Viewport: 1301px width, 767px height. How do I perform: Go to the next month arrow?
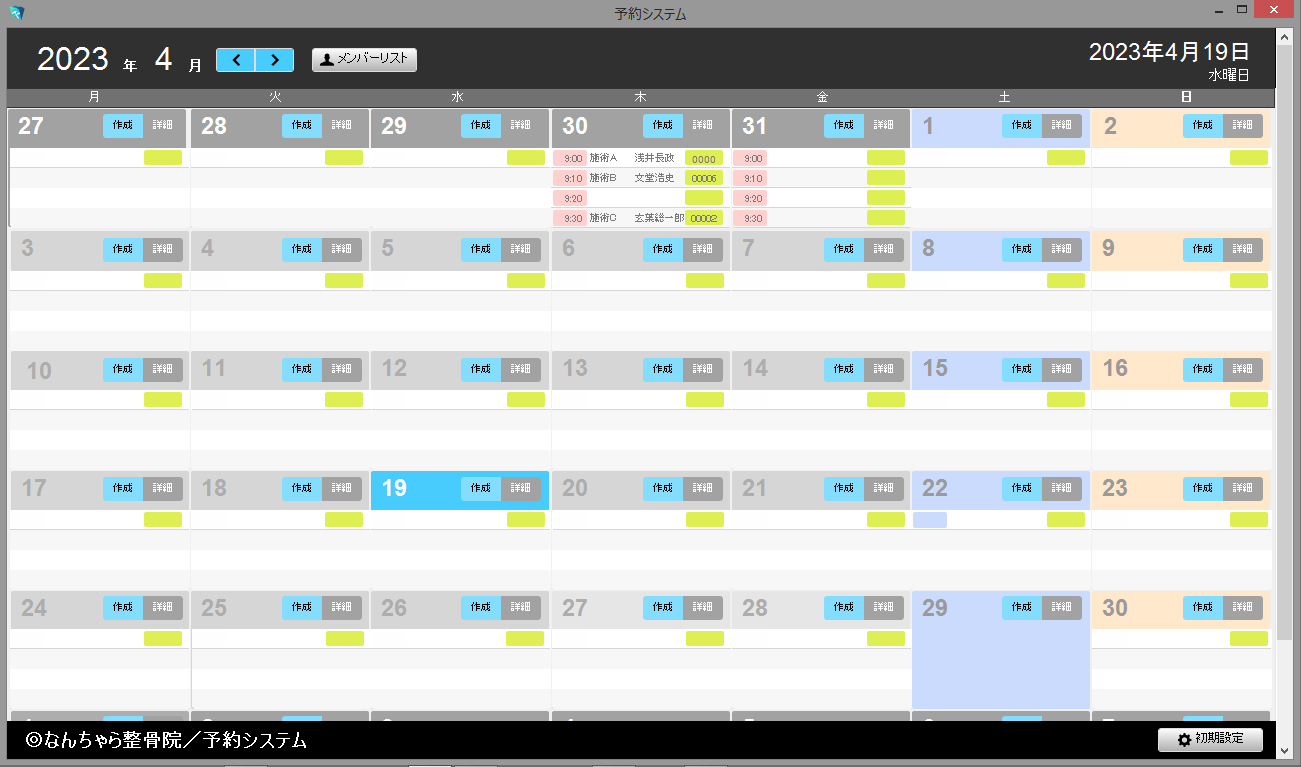pyautogui.click(x=275, y=60)
